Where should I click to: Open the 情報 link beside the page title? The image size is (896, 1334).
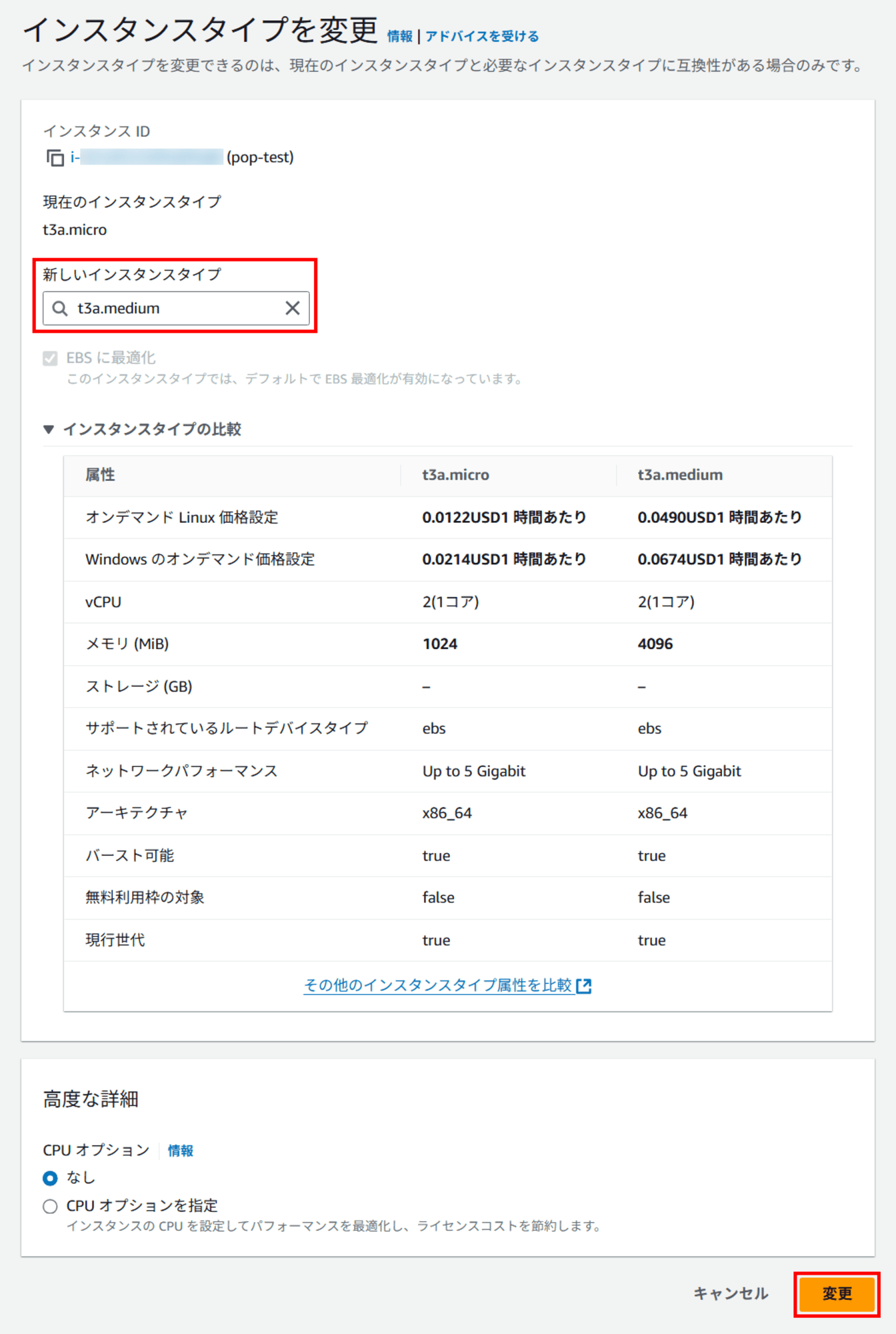(399, 36)
